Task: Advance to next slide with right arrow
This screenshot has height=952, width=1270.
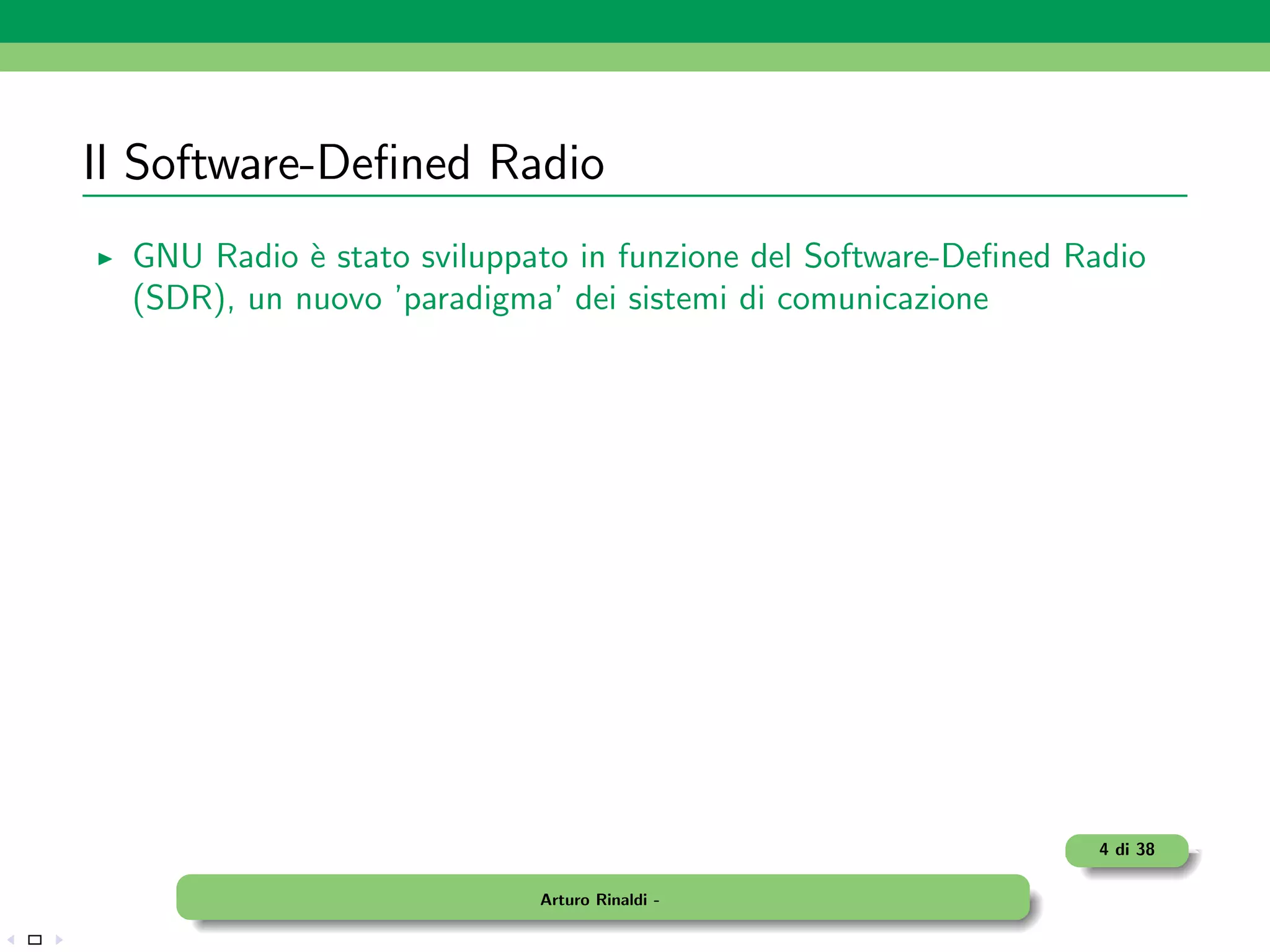Action: [x=59, y=940]
